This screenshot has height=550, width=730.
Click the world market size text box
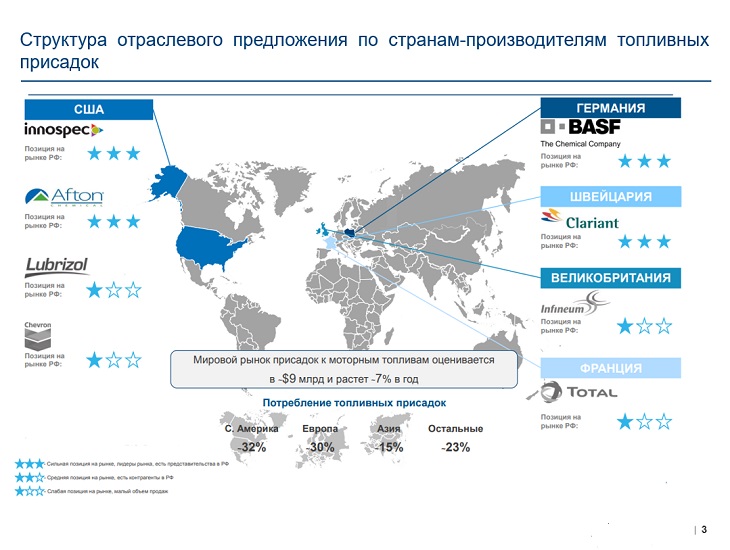[344, 369]
